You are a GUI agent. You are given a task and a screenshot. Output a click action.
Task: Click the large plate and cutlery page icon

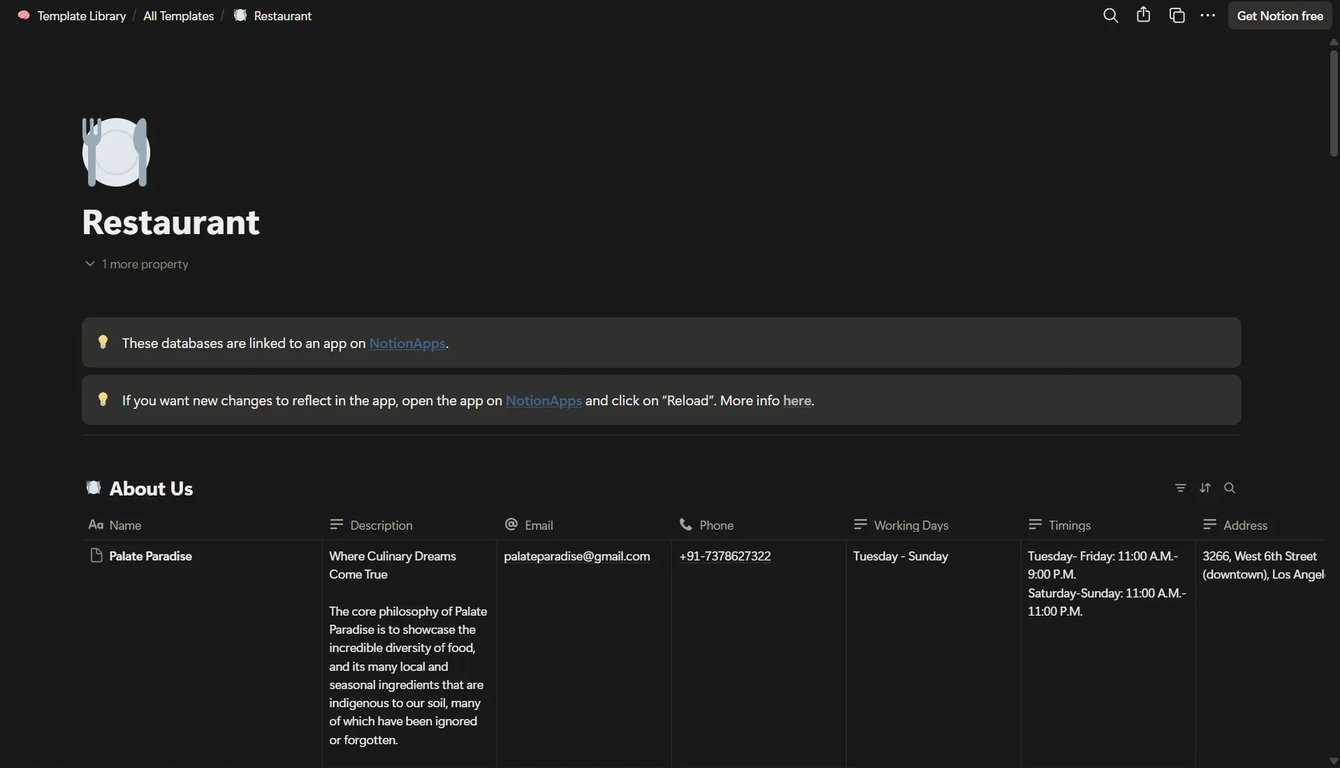116,152
